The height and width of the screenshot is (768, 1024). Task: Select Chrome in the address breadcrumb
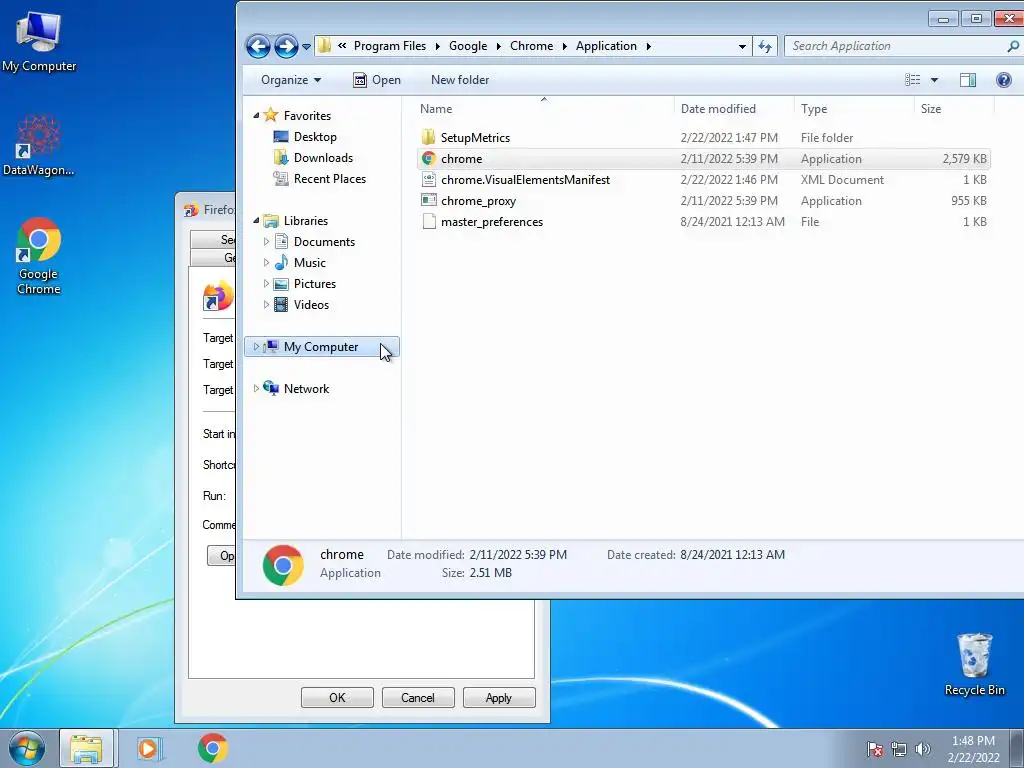coord(531,46)
